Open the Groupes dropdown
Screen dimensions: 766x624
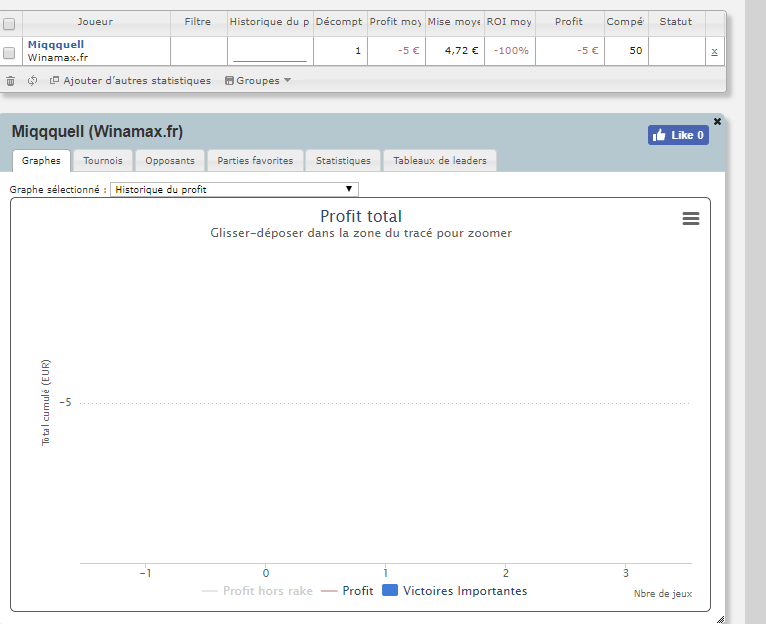(x=258, y=81)
